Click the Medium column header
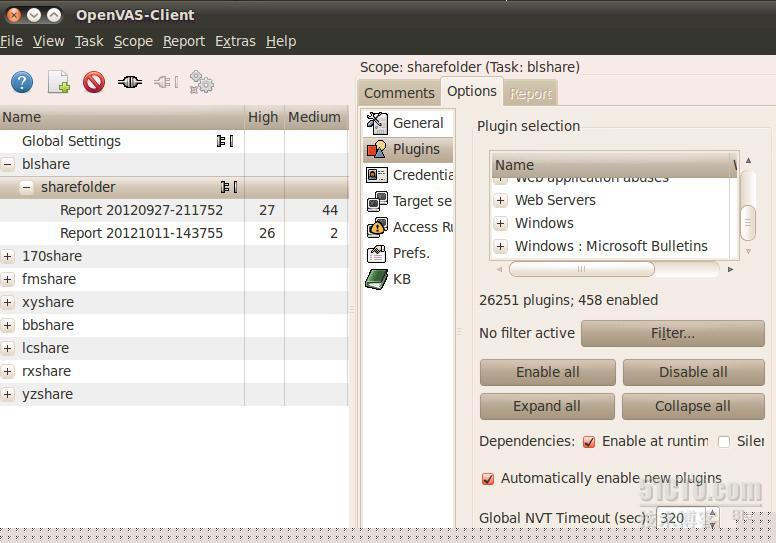 pos(316,117)
